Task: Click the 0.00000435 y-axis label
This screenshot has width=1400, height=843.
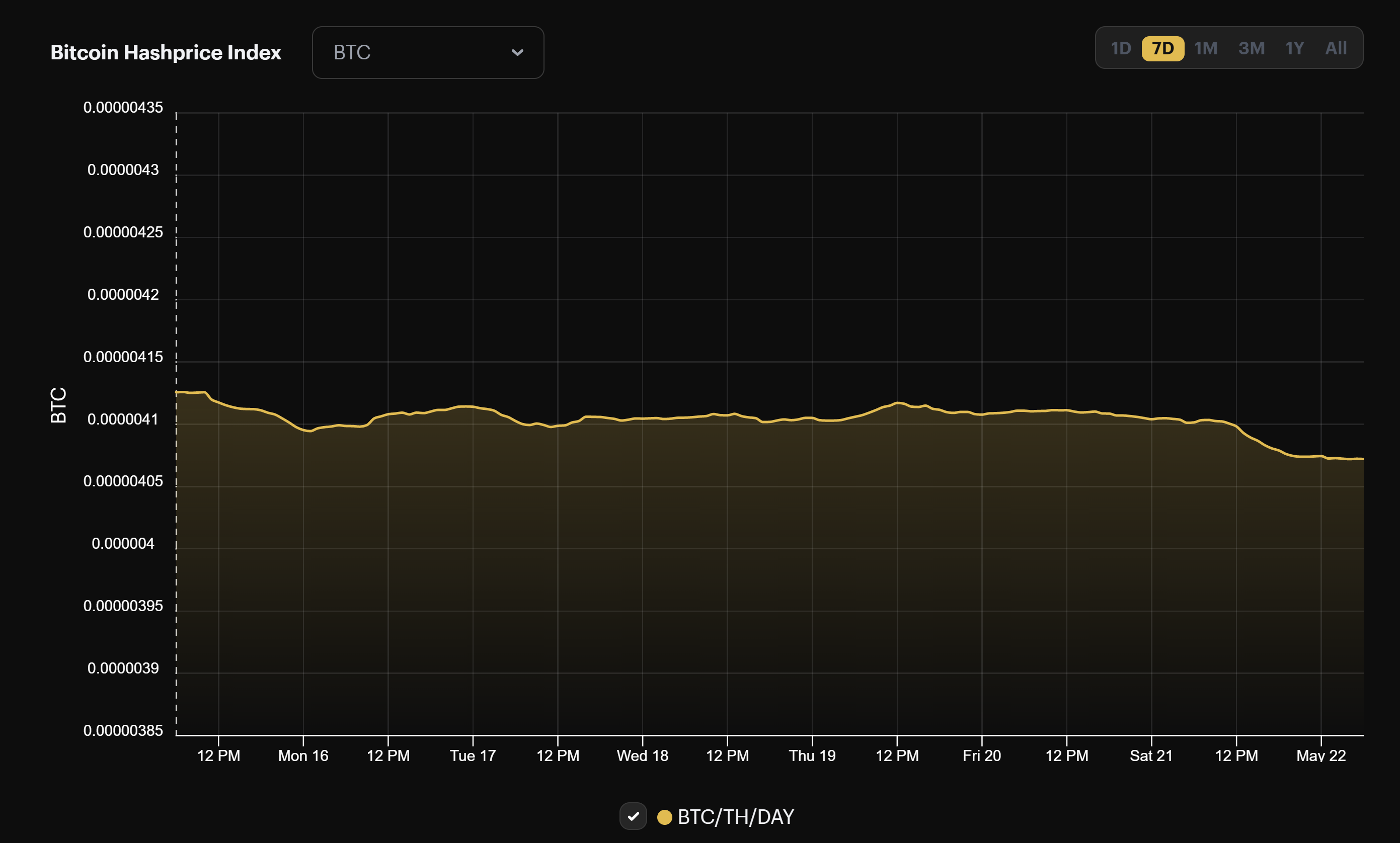Action: point(123,107)
